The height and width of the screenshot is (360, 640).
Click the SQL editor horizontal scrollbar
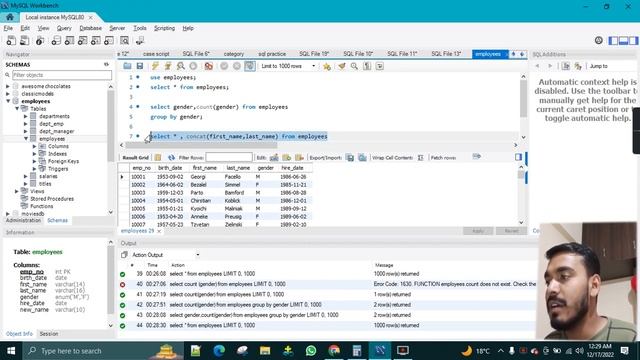pyautogui.click(x=201, y=145)
